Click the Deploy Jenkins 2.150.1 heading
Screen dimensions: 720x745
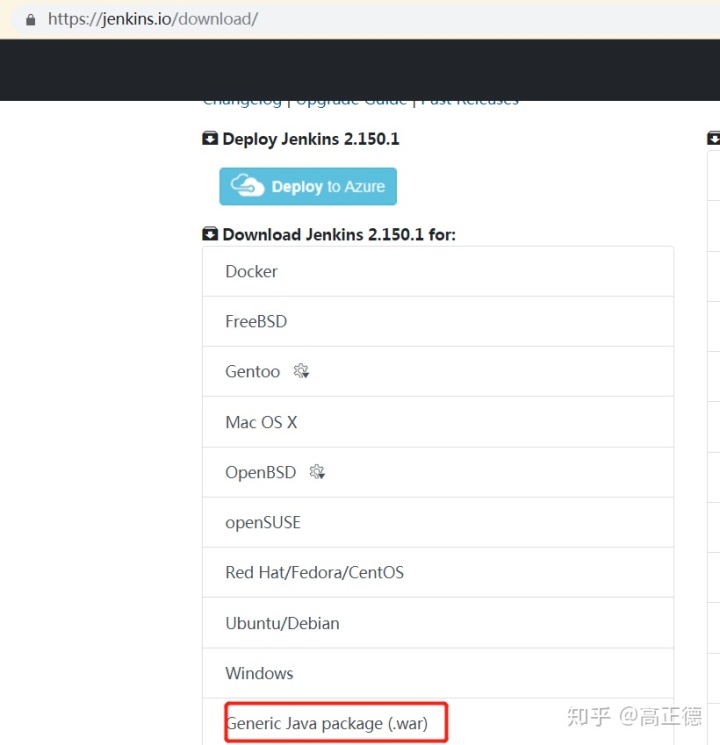[x=311, y=139]
